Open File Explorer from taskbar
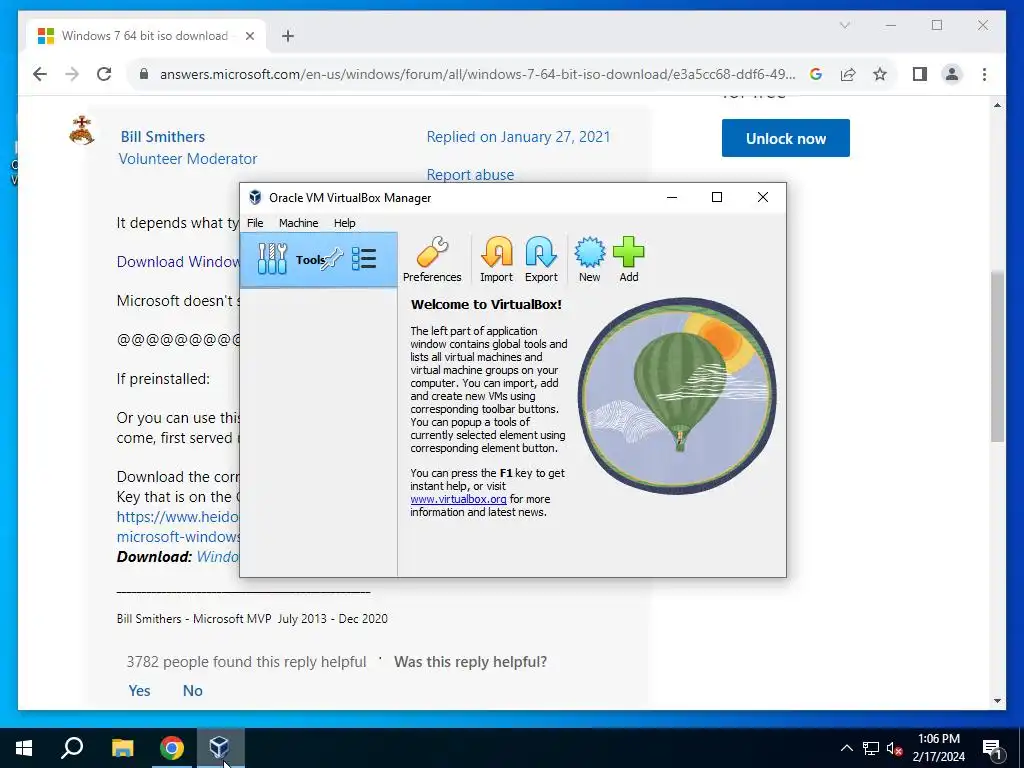Image resolution: width=1024 pixels, height=768 pixels. pos(122,748)
